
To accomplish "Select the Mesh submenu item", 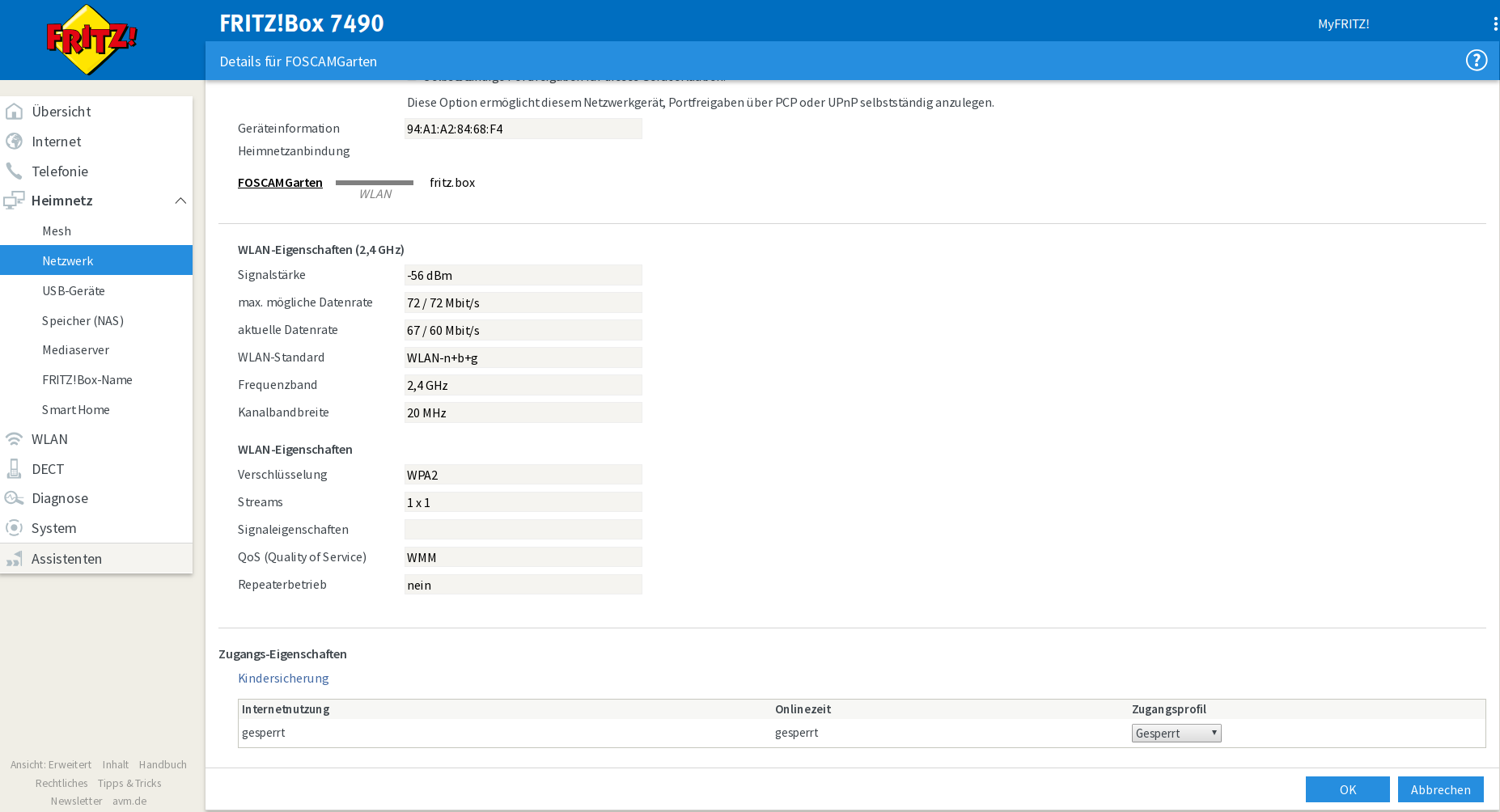I will point(96,231).
